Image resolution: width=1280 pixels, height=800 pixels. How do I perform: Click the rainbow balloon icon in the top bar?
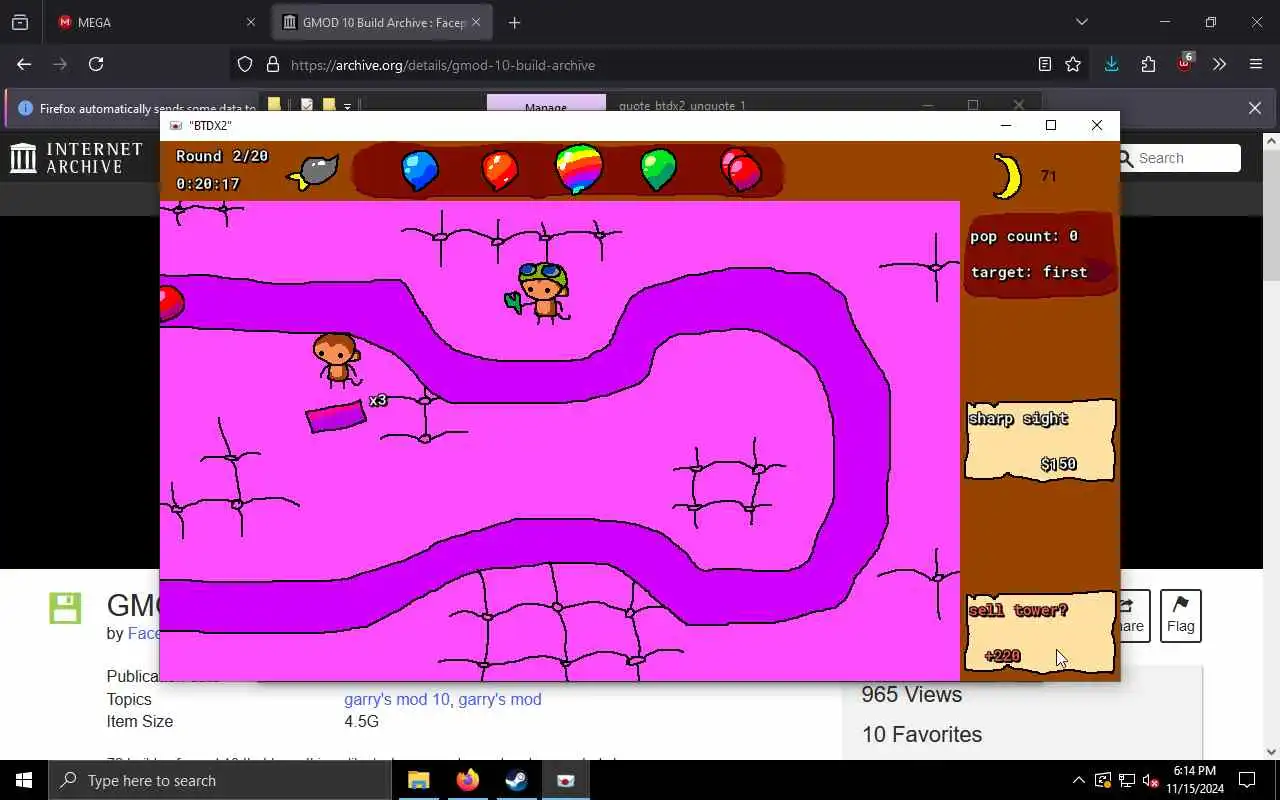pyautogui.click(x=578, y=168)
